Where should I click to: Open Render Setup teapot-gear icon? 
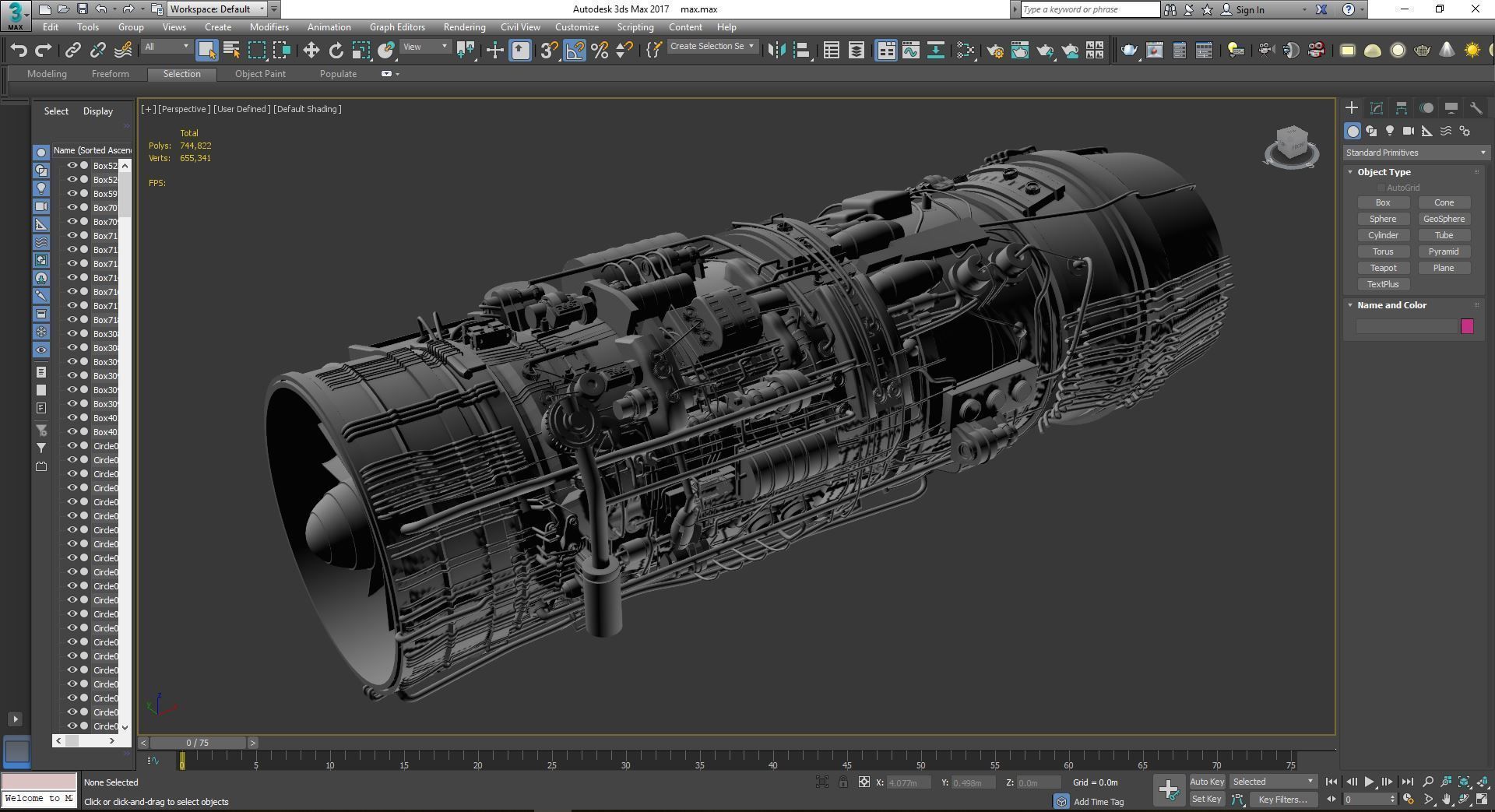click(994, 51)
